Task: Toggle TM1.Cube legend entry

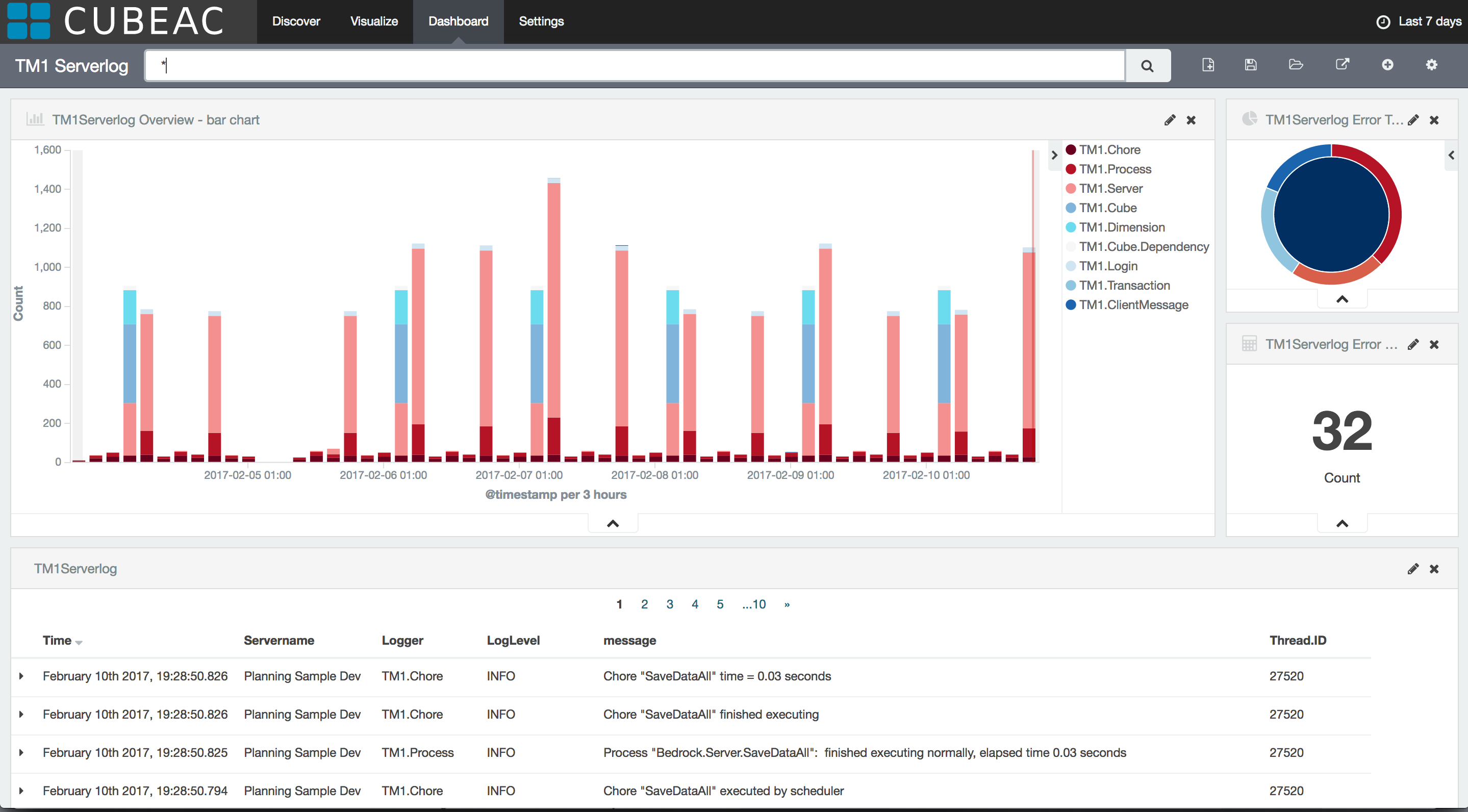Action: coord(1101,208)
